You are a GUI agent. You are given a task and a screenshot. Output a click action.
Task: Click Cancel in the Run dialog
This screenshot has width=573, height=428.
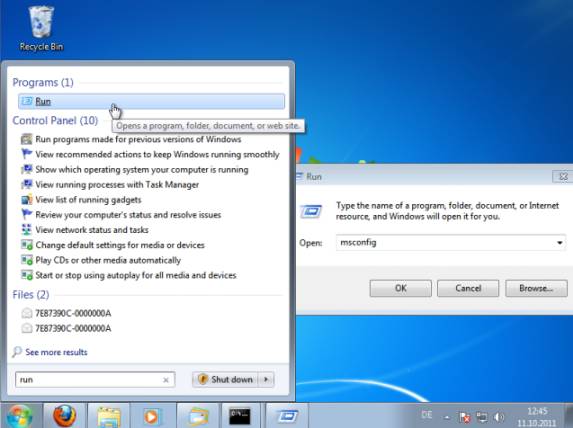coord(468,288)
